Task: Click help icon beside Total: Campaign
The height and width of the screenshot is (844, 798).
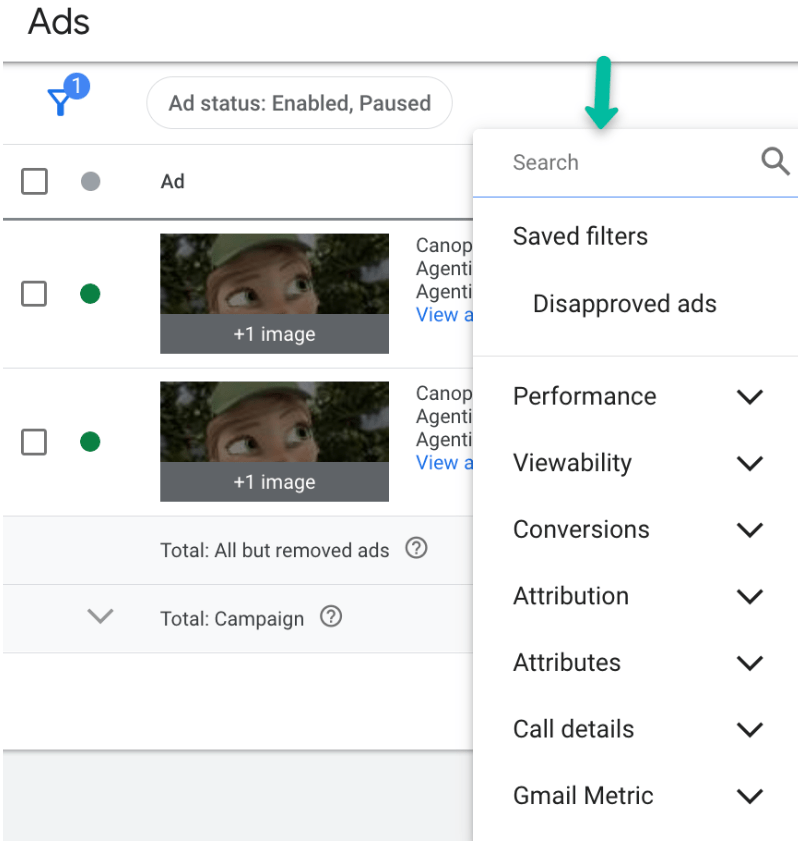Action: click(x=331, y=618)
